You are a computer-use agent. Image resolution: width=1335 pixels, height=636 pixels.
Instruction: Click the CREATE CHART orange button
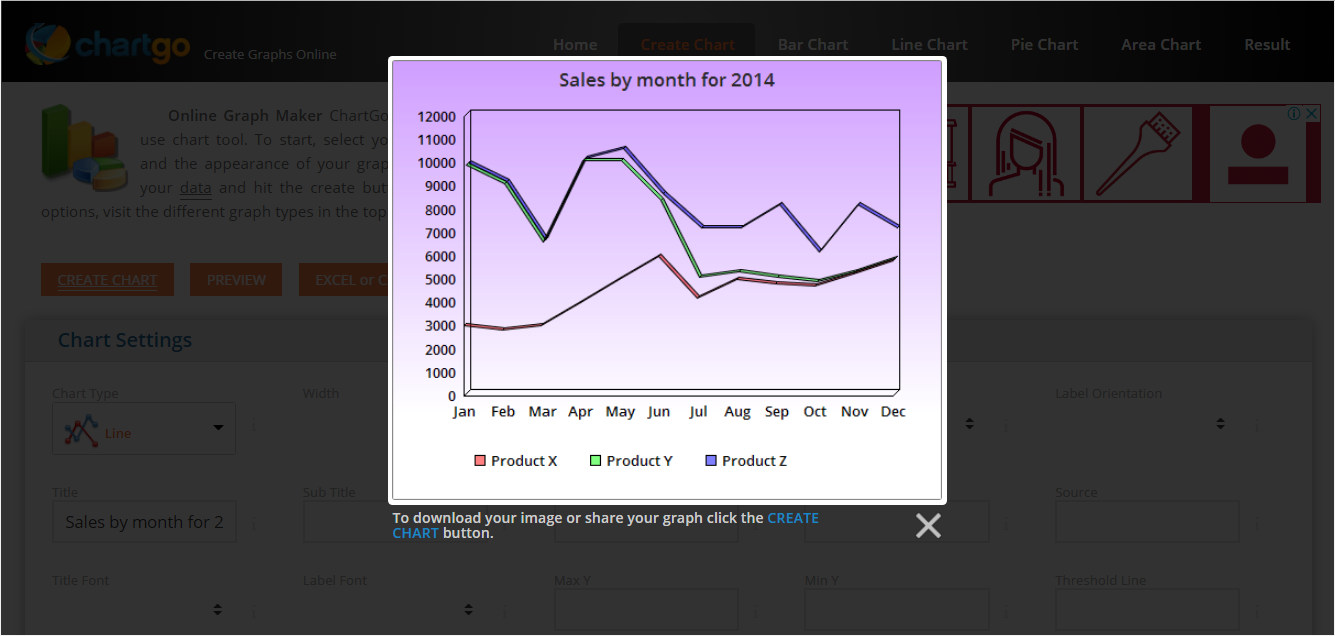coord(107,280)
